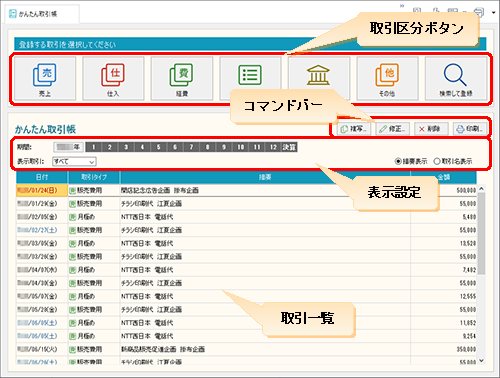
Task: Click 販売費用 type cell in 01/24 row
Action: pos(94,190)
